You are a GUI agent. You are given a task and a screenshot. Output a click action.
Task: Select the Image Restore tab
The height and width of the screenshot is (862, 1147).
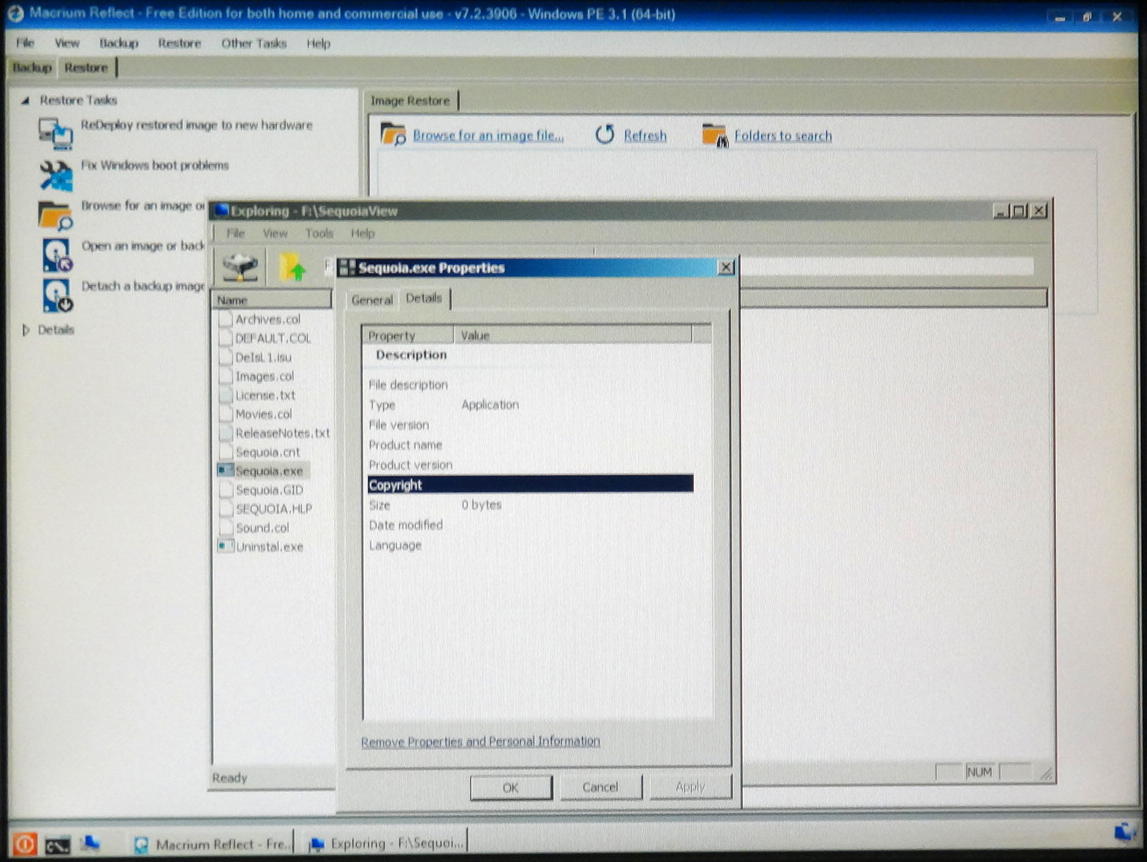(410, 100)
